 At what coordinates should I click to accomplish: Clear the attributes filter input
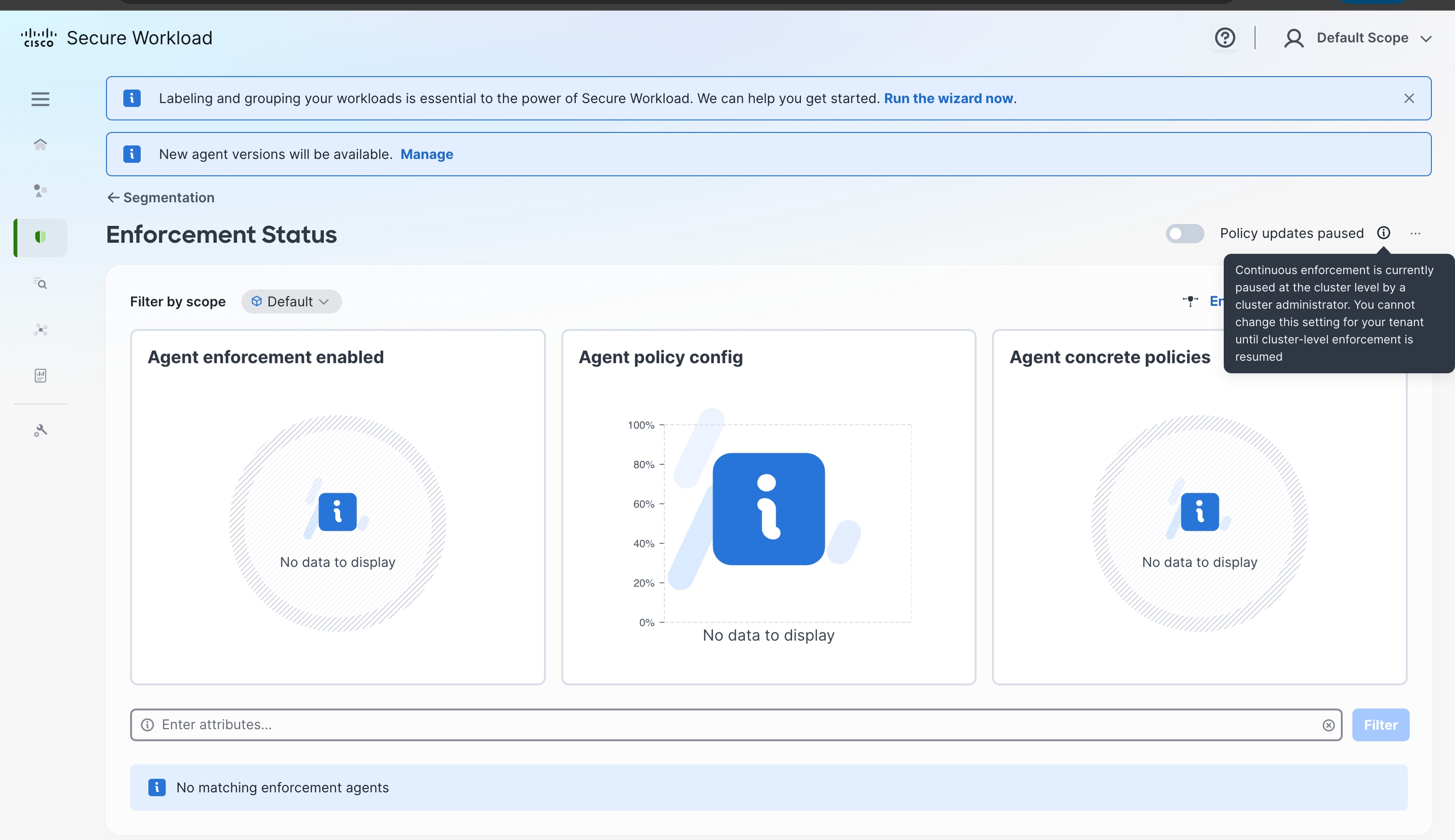click(1329, 725)
